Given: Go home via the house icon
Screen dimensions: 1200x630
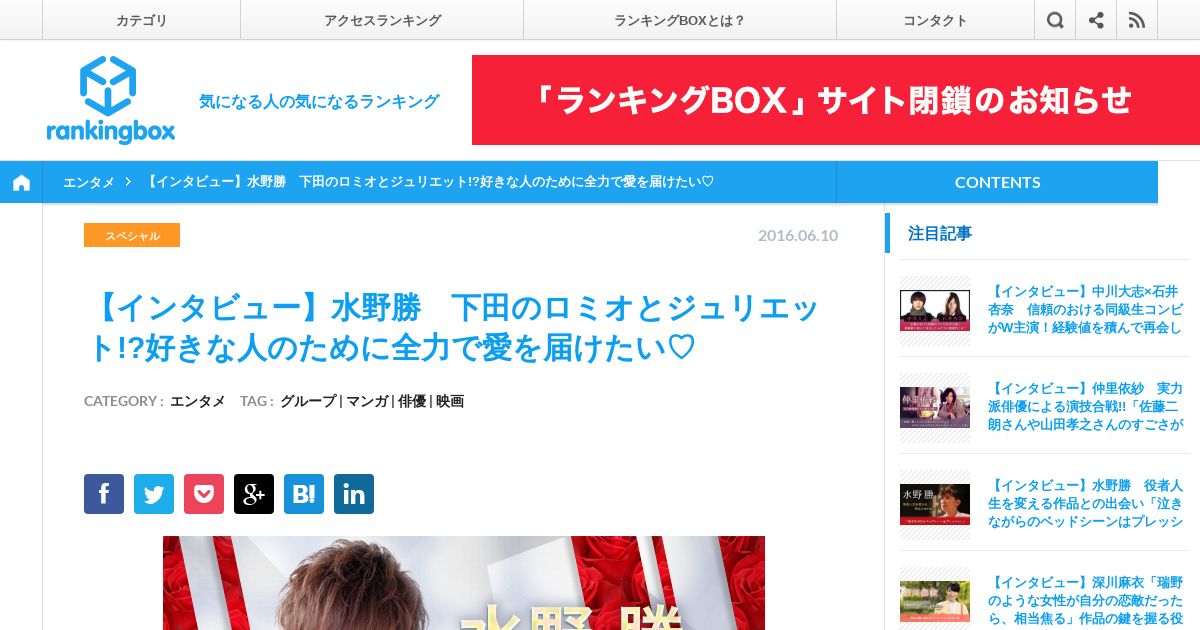Looking at the screenshot, I should pyautogui.click(x=21, y=182).
